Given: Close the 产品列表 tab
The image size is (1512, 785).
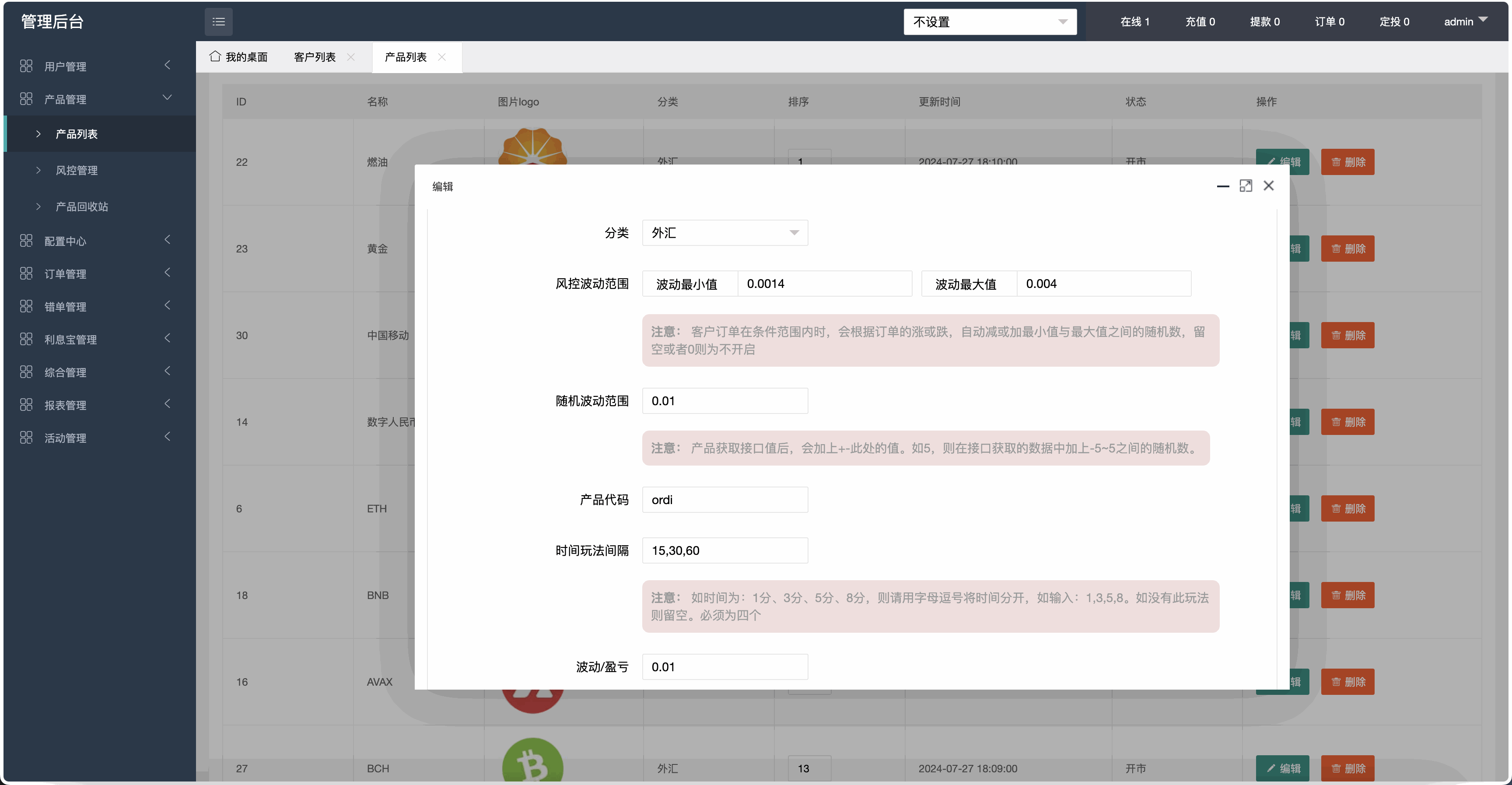Looking at the screenshot, I should [x=442, y=57].
